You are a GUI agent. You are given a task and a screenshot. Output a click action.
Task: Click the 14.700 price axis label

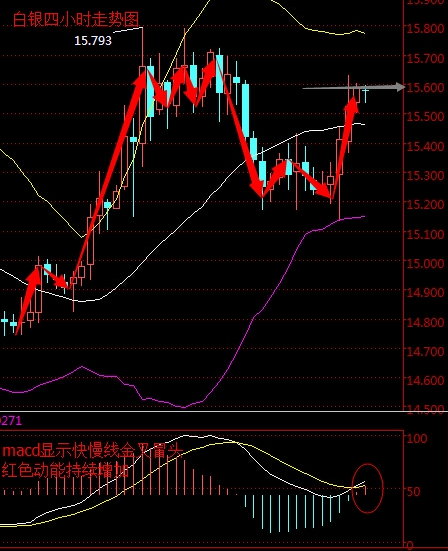point(425,351)
